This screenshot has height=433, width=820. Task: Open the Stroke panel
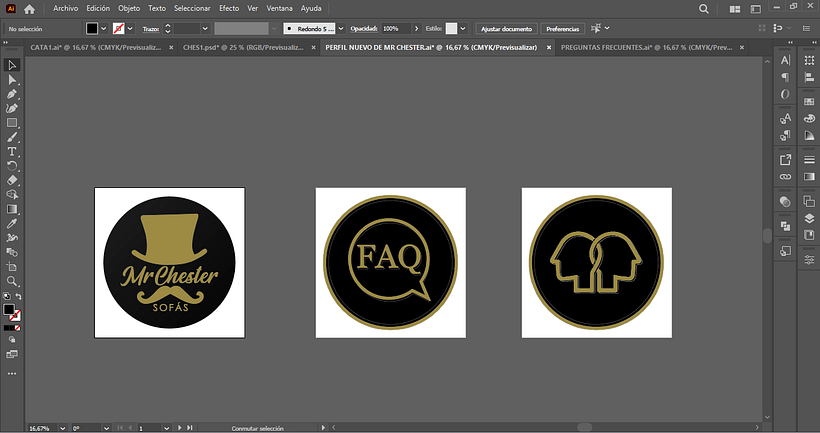point(809,160)
